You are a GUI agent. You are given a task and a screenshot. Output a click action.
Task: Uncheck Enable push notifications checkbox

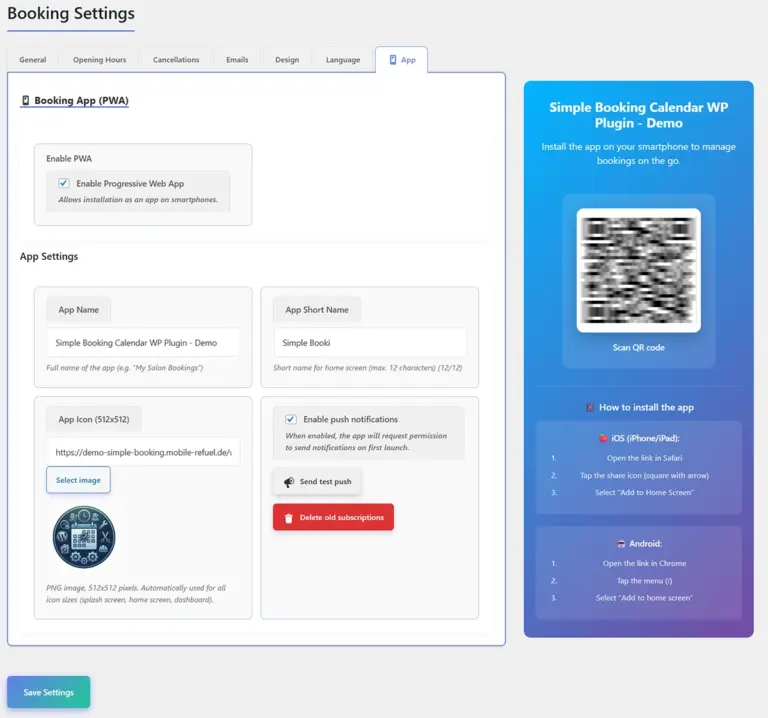(290, 419)
